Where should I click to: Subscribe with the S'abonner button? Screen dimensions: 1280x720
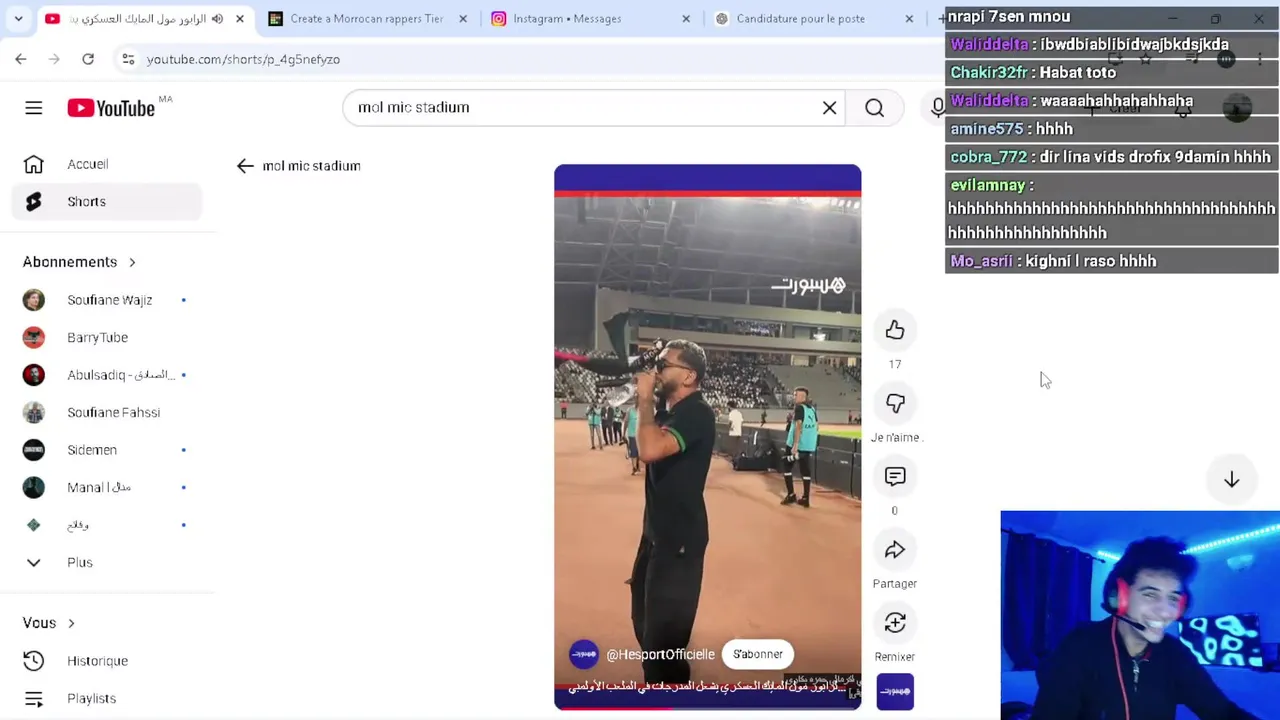758,654
